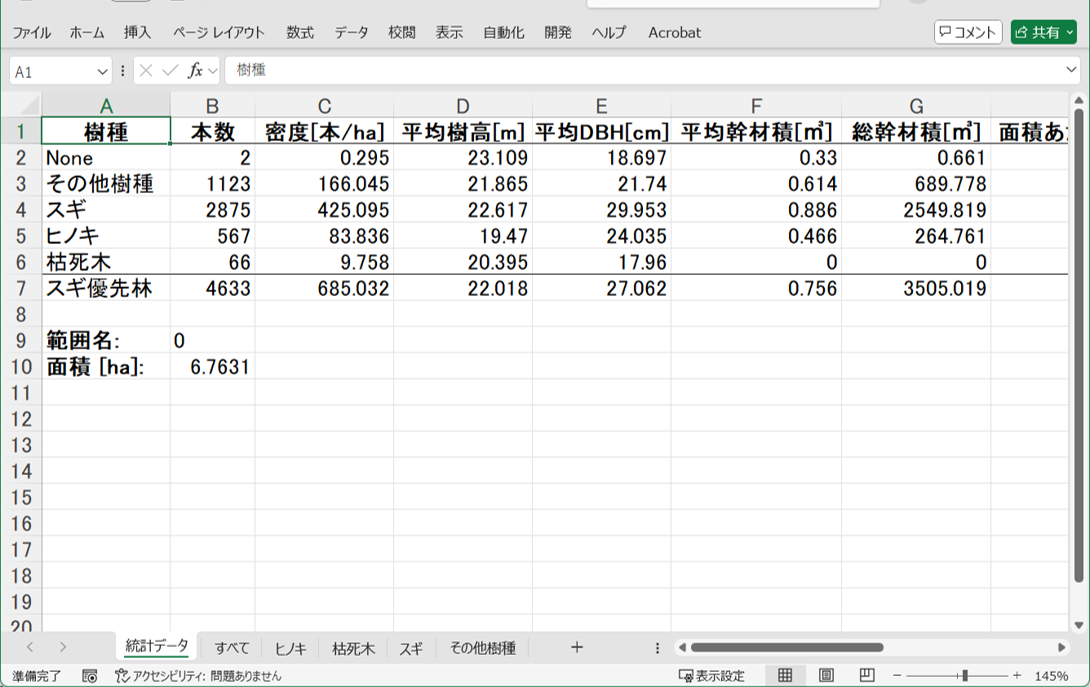
Task: Click the 共有 button
Action: pos(1043,31)
